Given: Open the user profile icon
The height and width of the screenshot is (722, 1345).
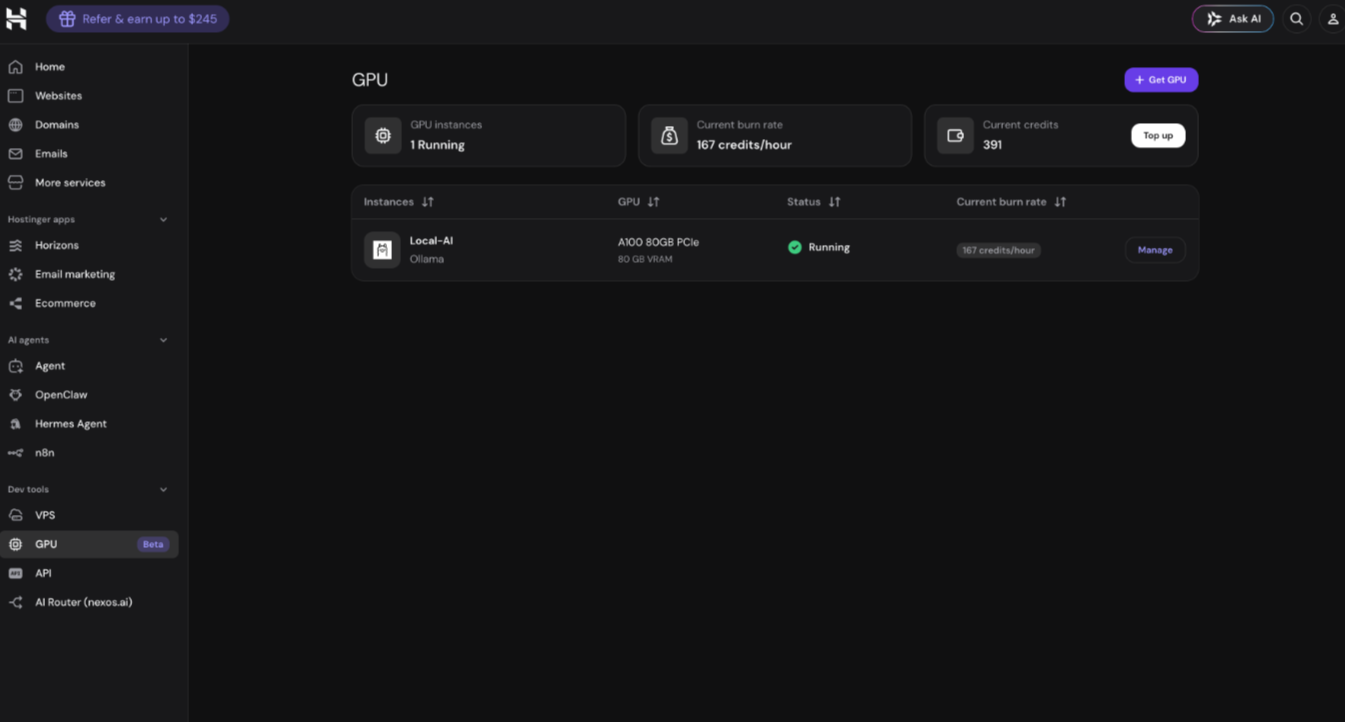Looking at the screenshot, I should coord(1332,19).
